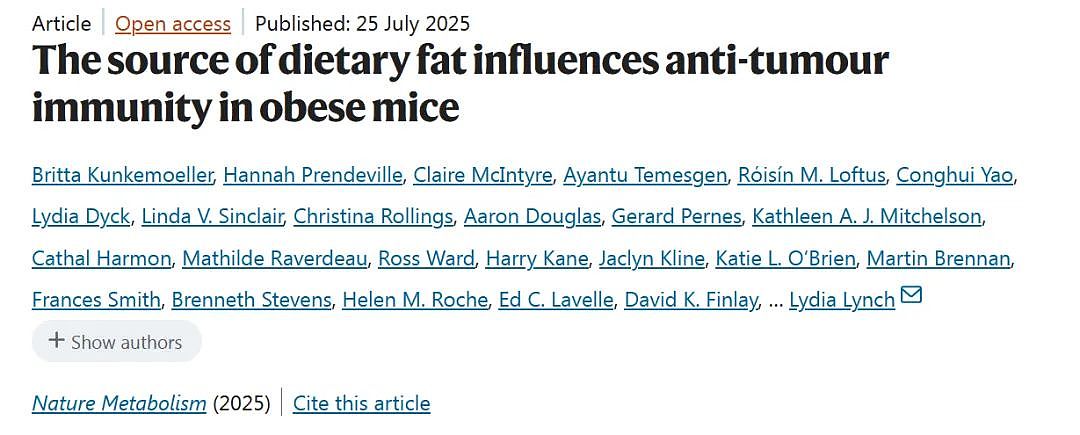Click Cite this article
1080x435 pixels.
(x=362, y=403)
